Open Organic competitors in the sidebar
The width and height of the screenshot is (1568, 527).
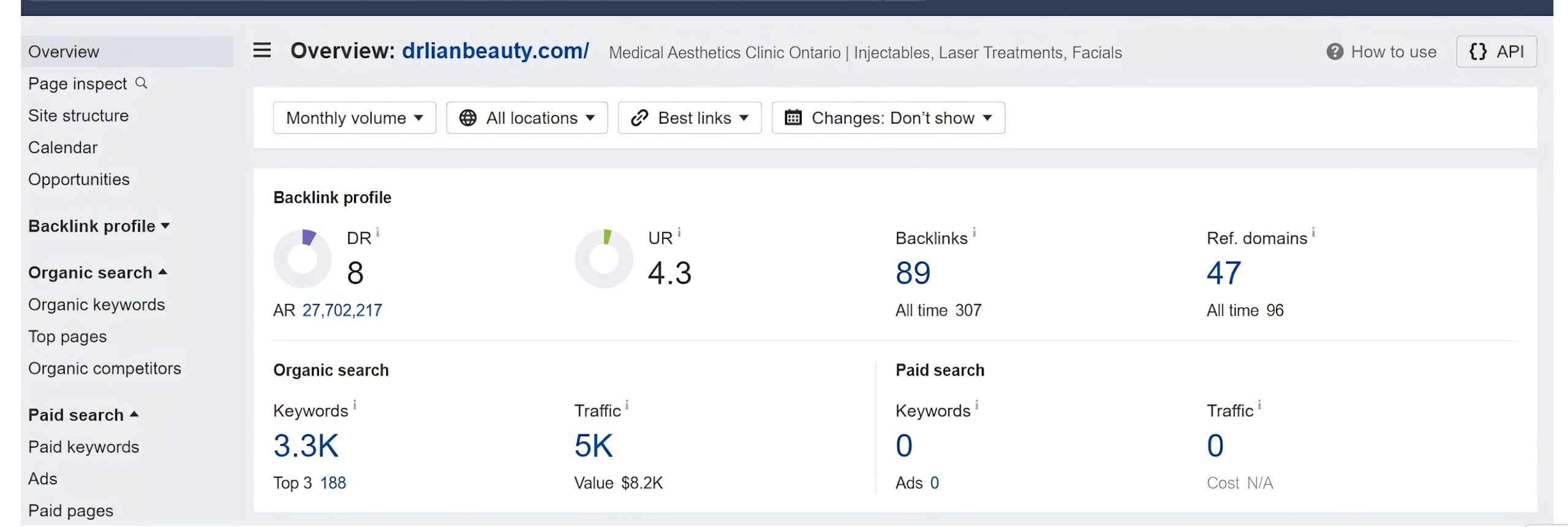pos(105,368)
